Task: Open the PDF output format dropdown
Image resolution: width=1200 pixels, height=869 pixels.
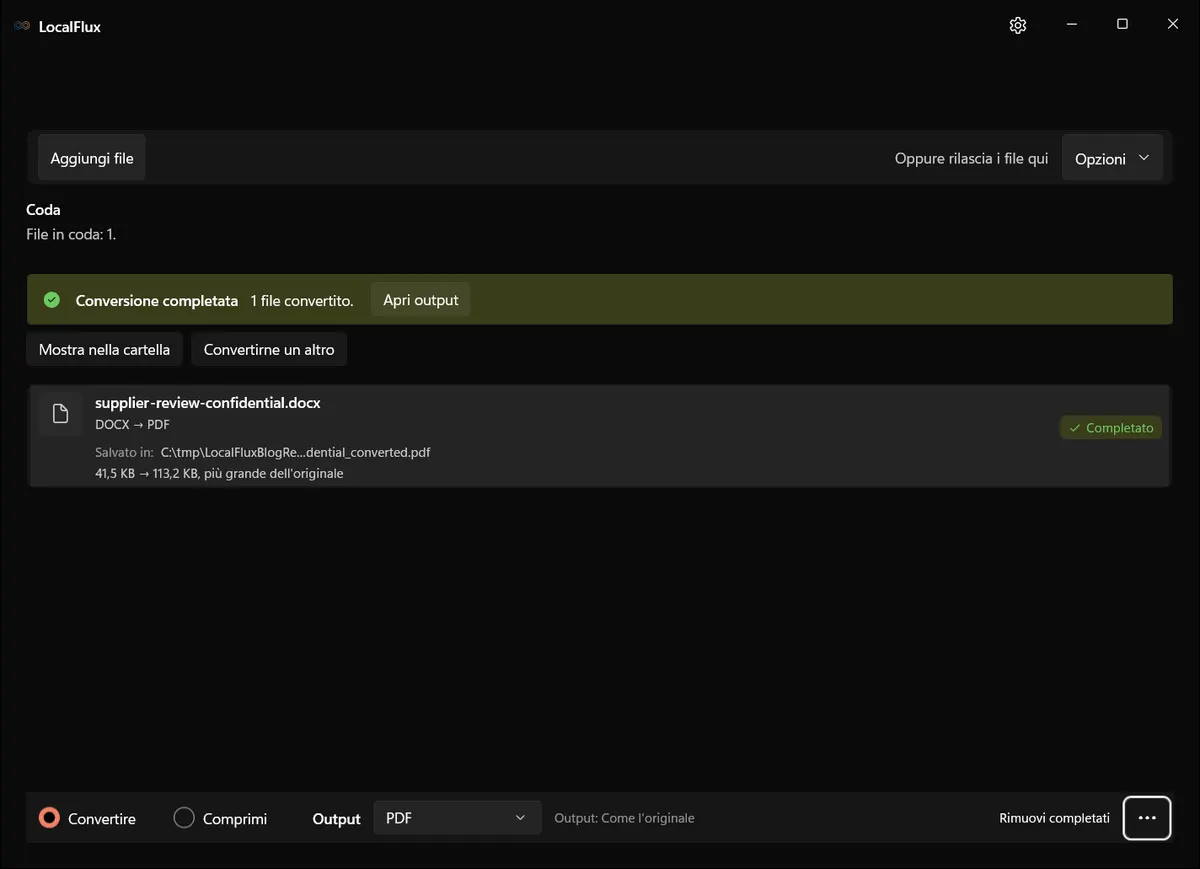Action: pyautogui.click(x=457, y=818)
